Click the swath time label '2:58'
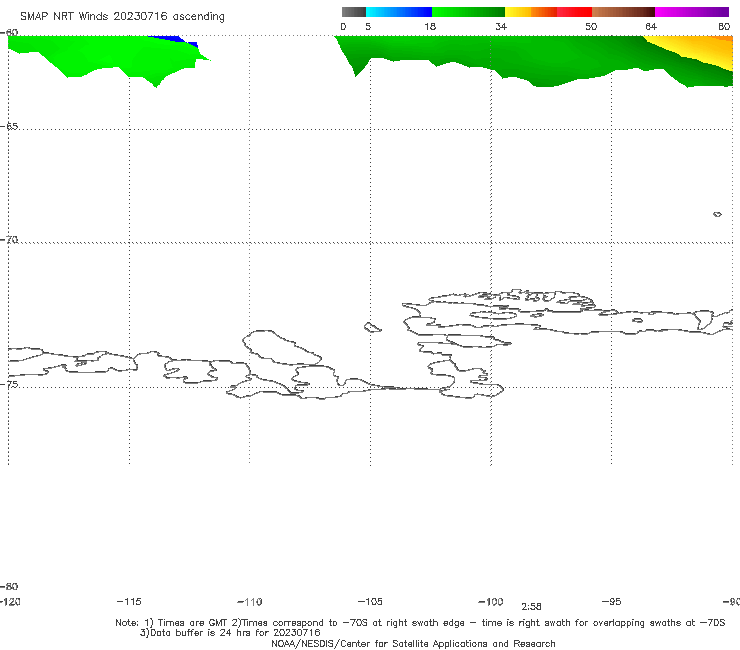 pyautogui.click(x=531, y=607)
